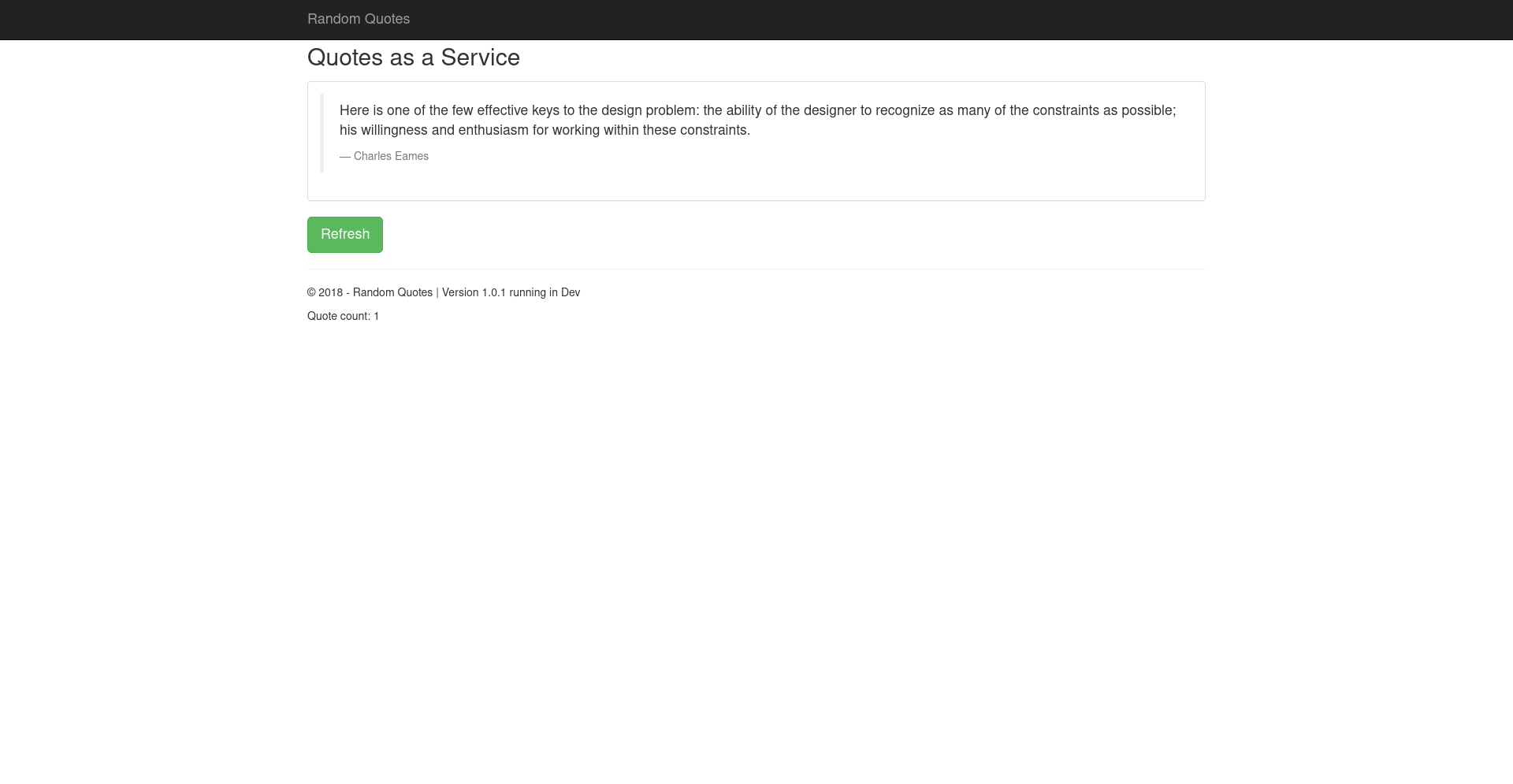
Task: Click the copyright and version footer line
Action: point(444,292)
